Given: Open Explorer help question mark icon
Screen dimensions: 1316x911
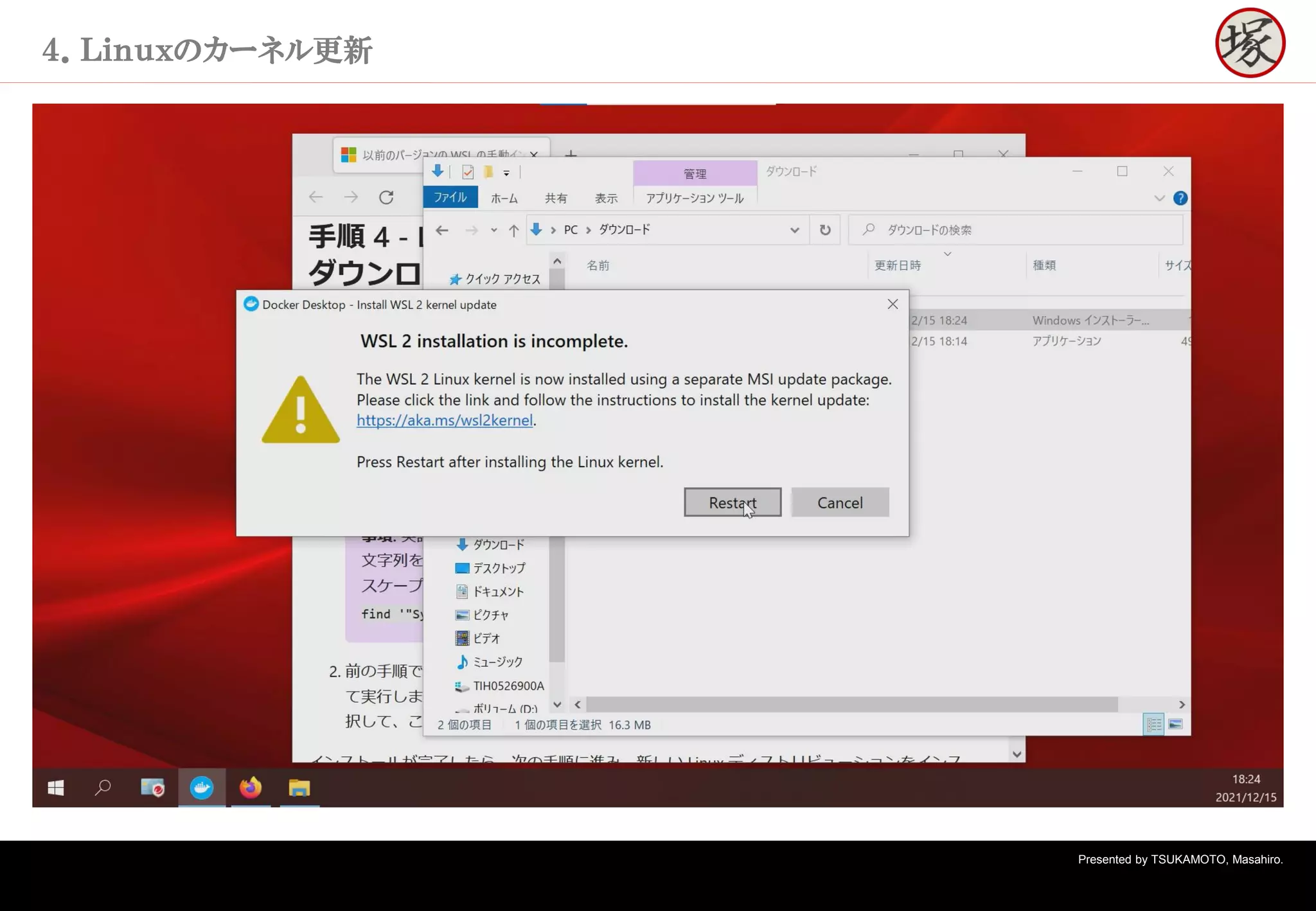Looking at the screenshot, I should (1180, 198).
